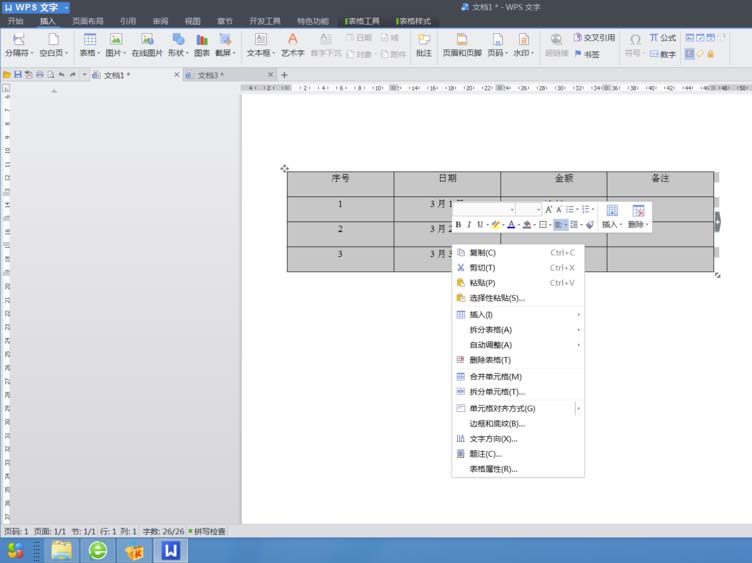Click the table move handle at top-left
The width and height of the screenshot is (752, 563).
284,168
